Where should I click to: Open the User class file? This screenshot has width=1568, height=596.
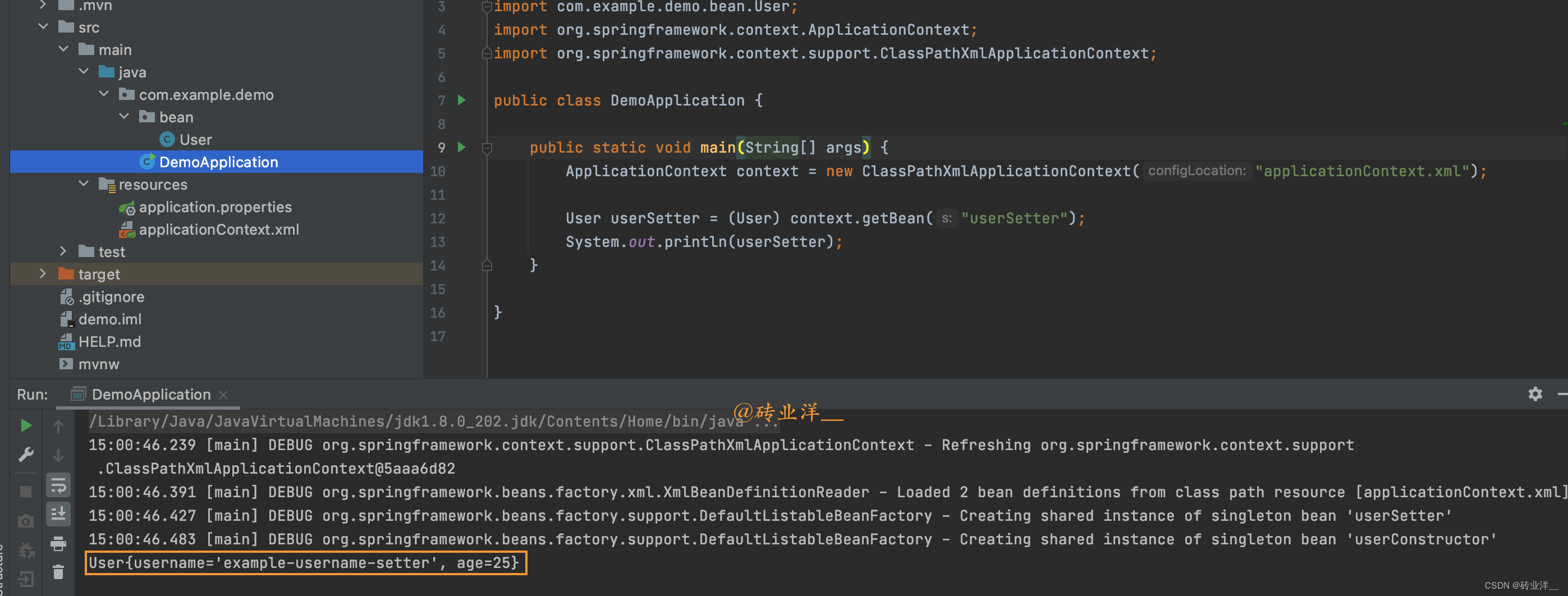(195, 139)
